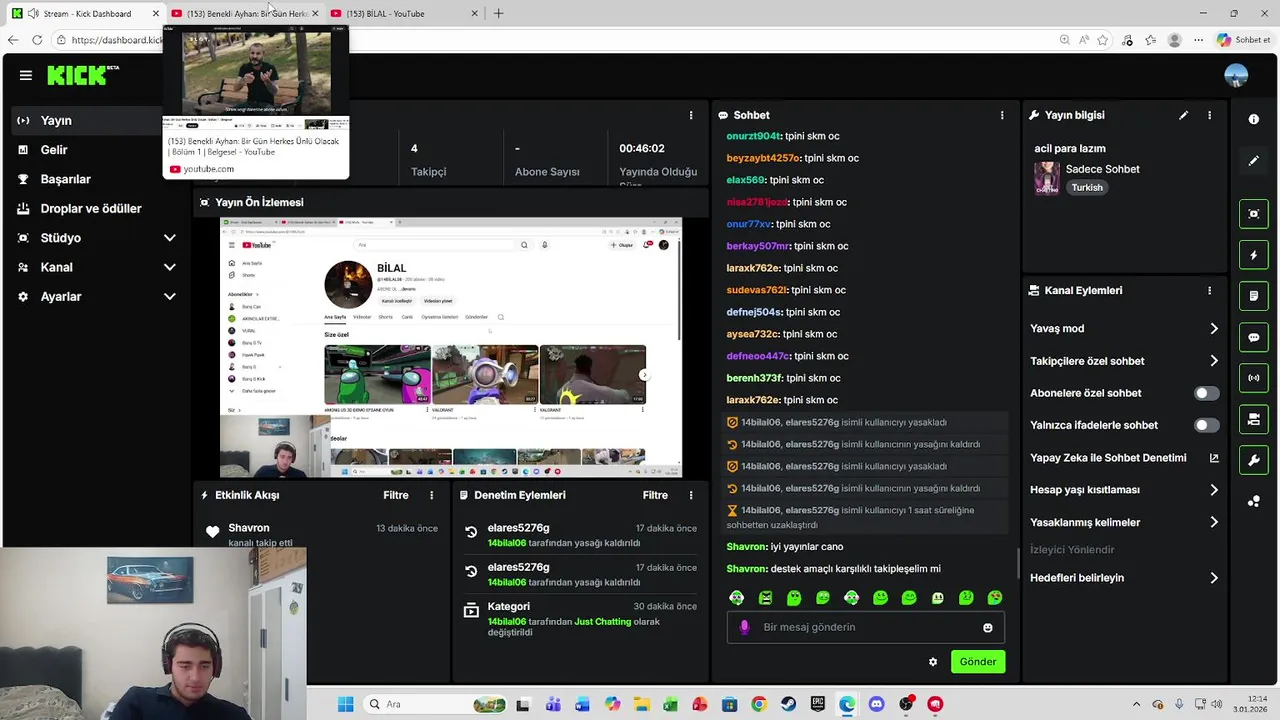Click the pencil icon in right rail

pos(1254,160)
